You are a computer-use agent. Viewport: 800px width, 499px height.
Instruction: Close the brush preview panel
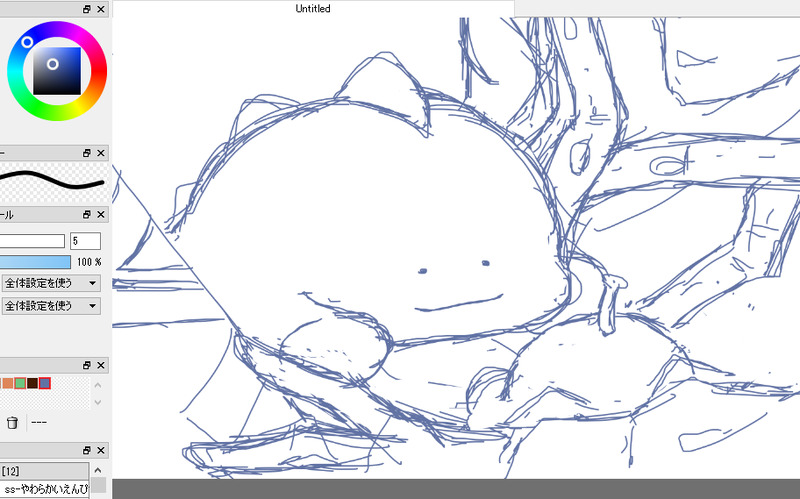(101, 153)
